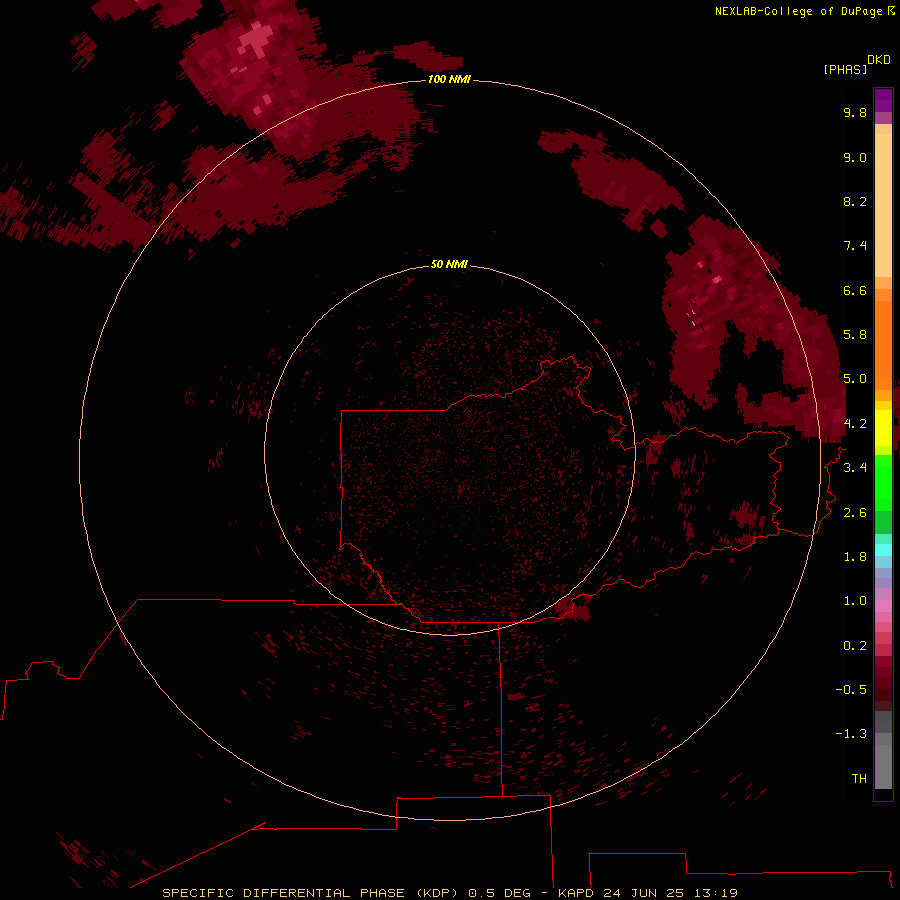Screen dimensions: 900x900
Task: Click the 7.4 scale value
Action: (x=855, y=246)
